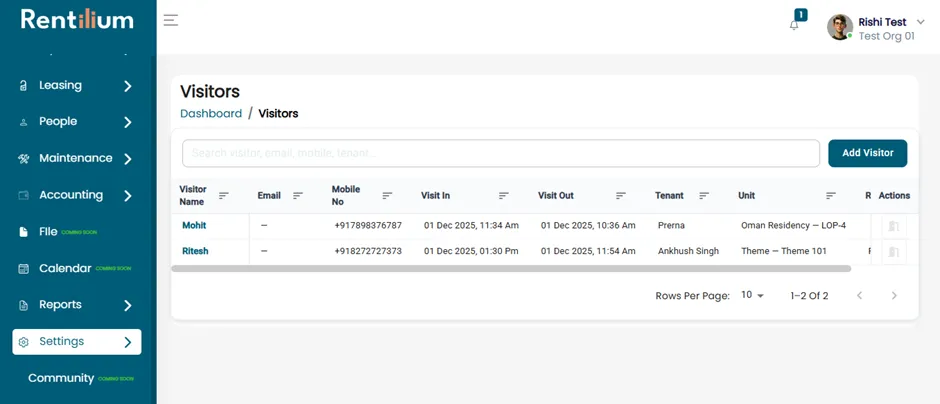
Task: Go to Dashboard breadcrumb link
Action: [211, 113]
